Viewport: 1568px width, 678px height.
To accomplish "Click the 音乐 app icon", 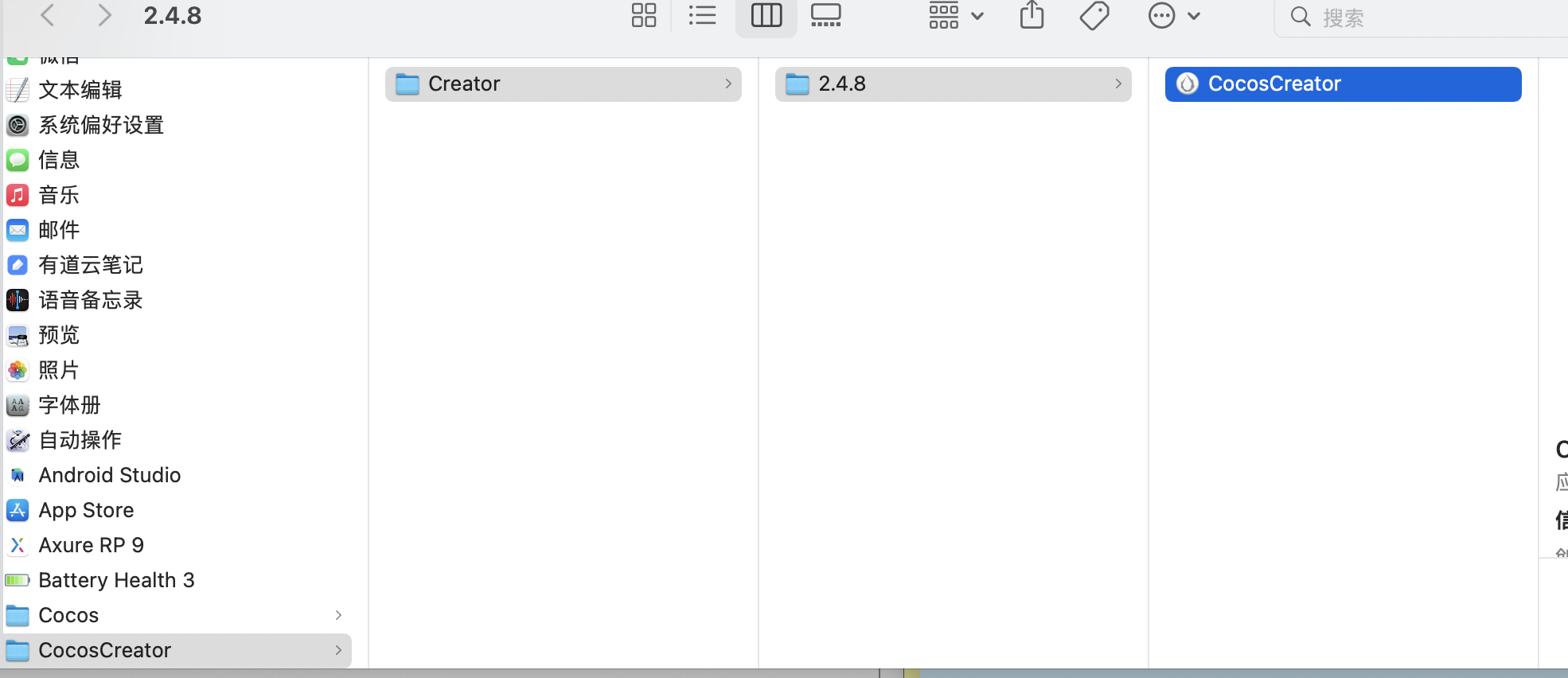I will 18,195.
